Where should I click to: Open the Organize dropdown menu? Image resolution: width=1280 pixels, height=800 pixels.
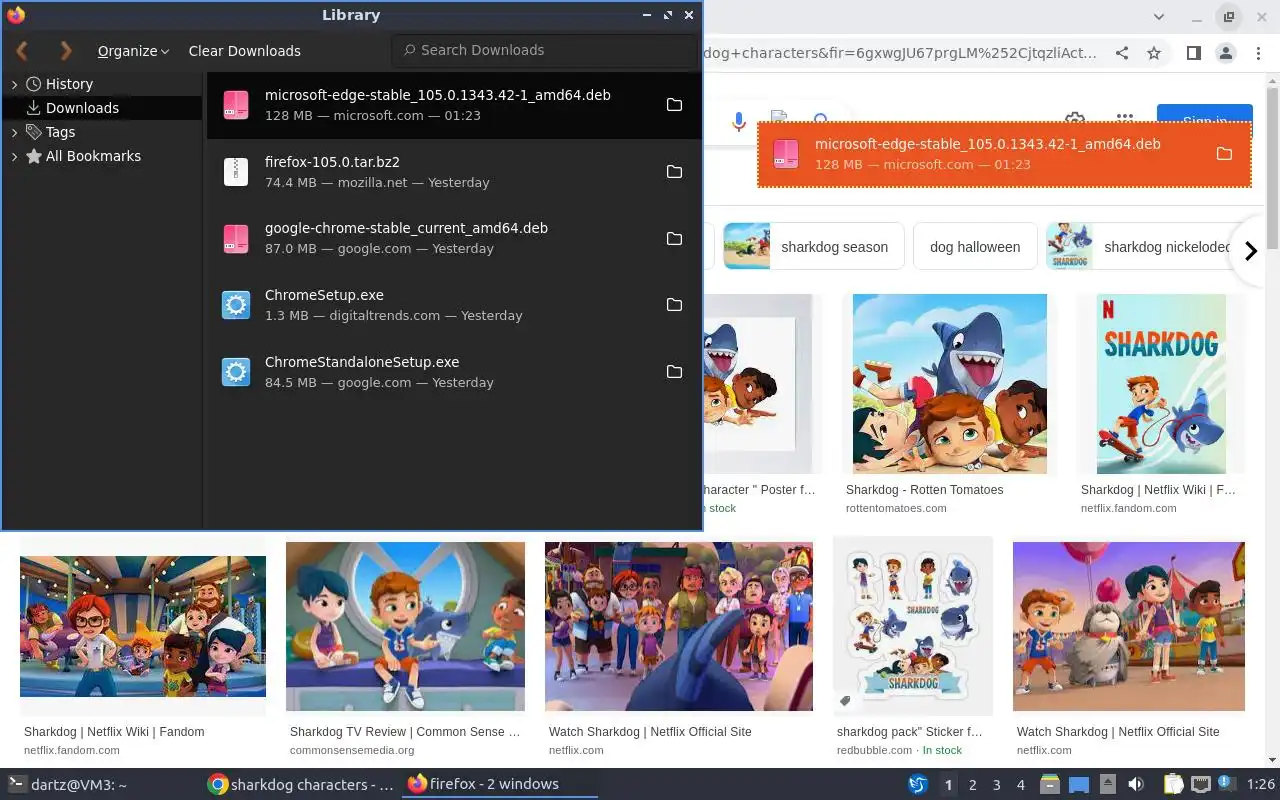[x=133, y=51]
